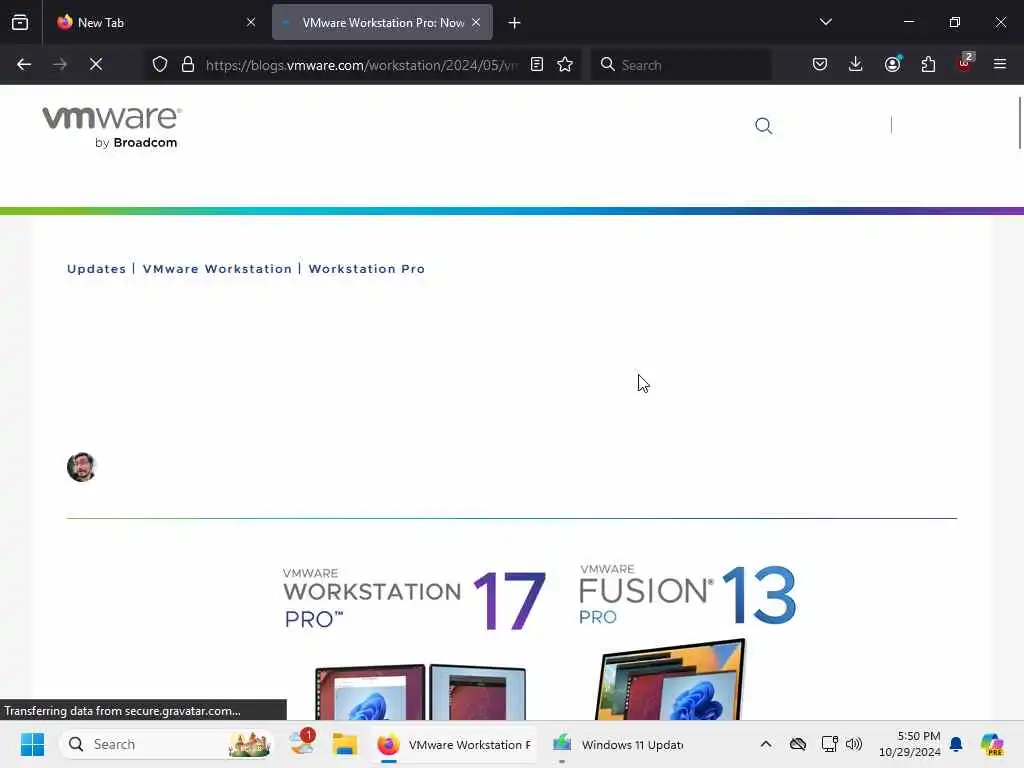Open a new tab with plus button
Image resolution: width=1024 pixels, height=768 pixels.
(514, 23)
